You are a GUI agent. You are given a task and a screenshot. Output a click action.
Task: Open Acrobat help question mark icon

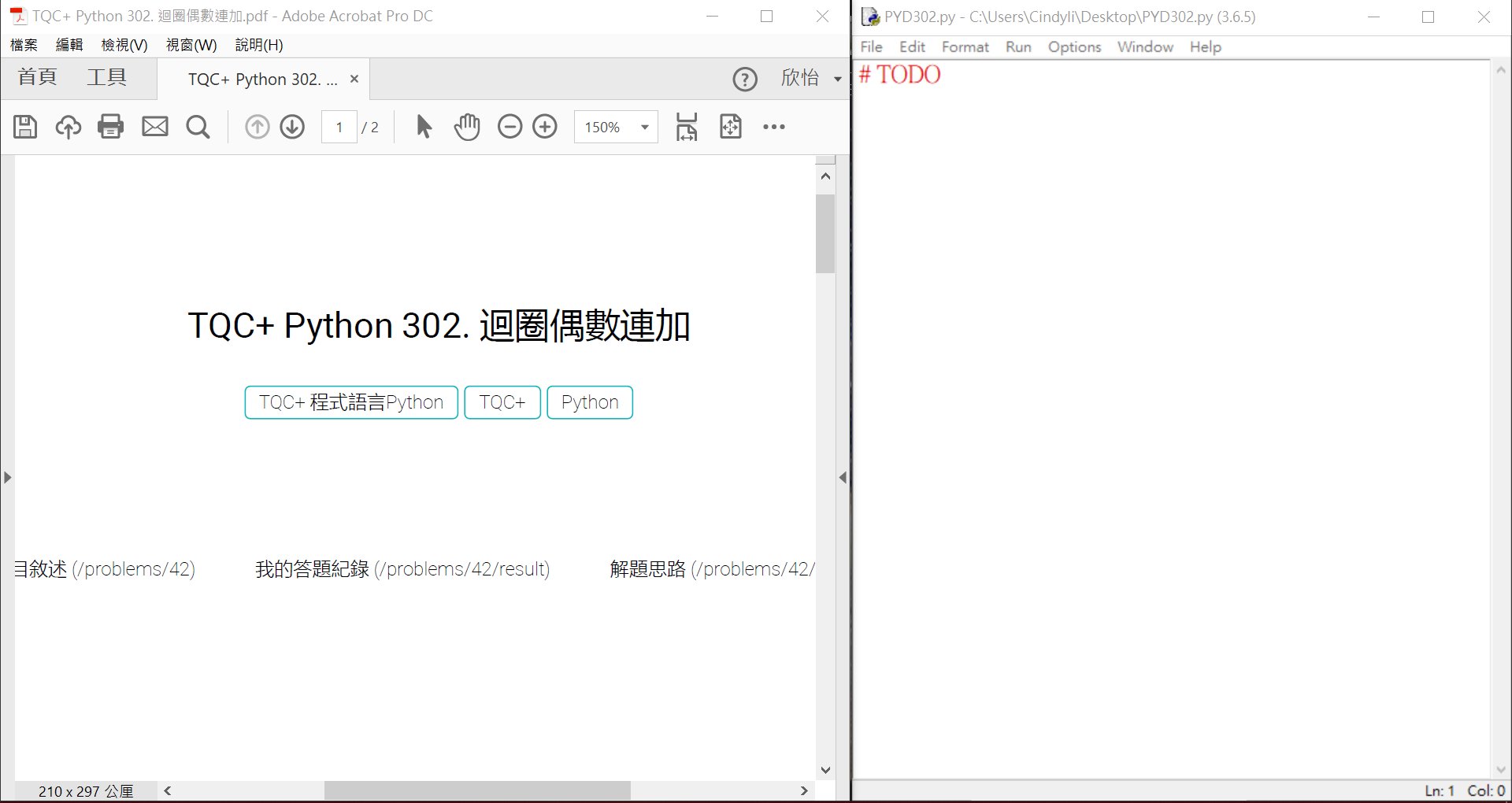(745, 79)
